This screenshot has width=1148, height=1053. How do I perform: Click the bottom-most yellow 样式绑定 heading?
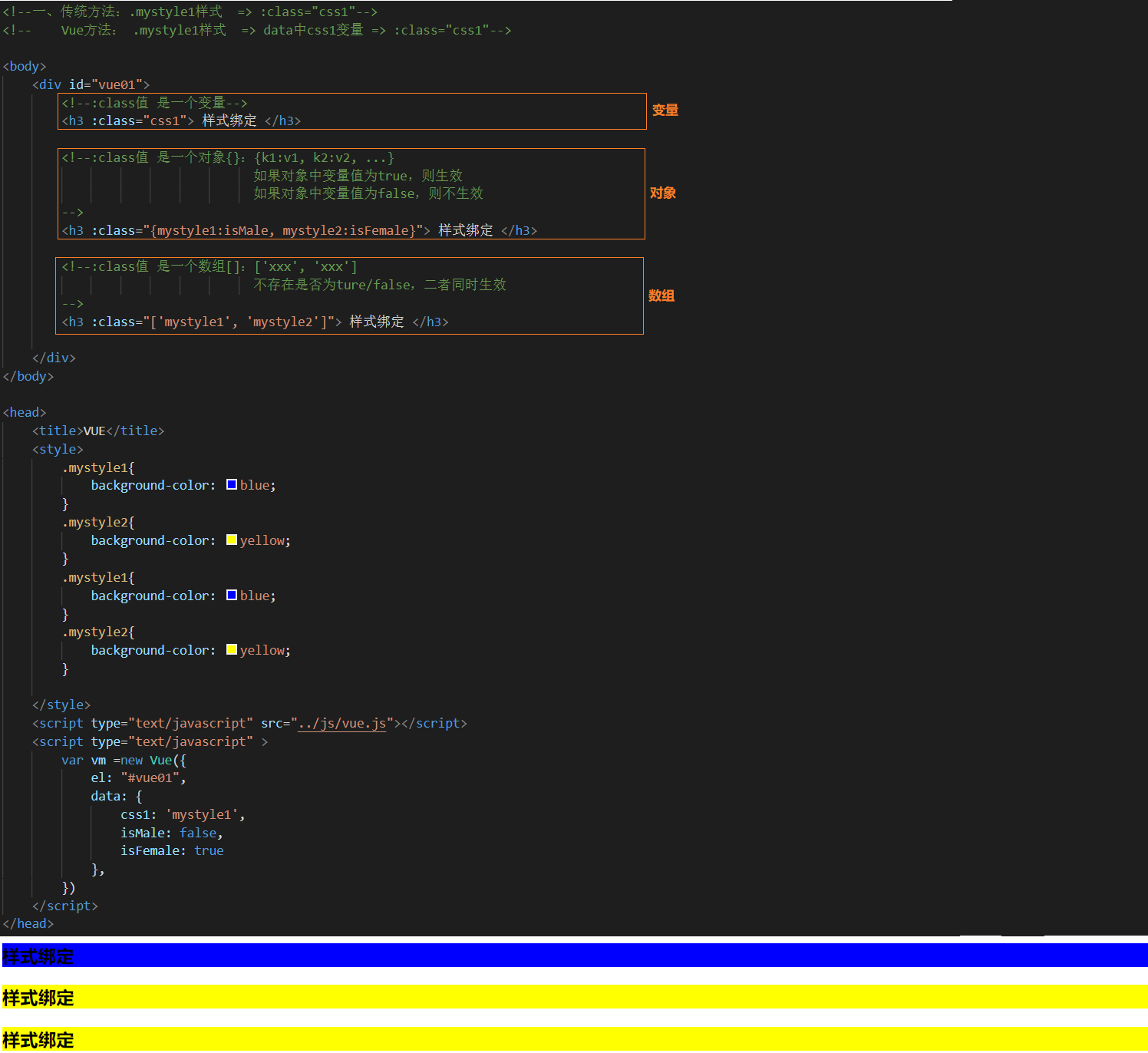point(38,1040)
